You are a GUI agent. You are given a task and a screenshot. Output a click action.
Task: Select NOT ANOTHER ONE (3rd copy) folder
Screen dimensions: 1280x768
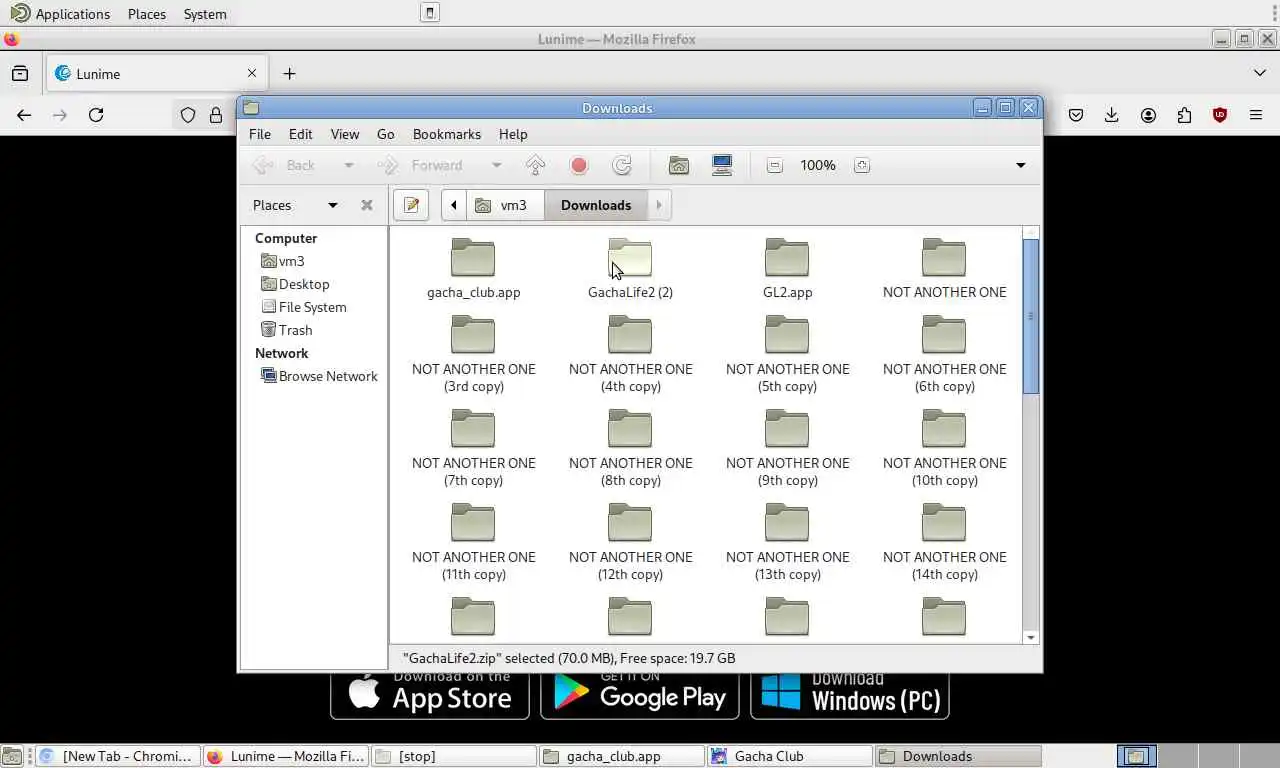pos(473,354)
